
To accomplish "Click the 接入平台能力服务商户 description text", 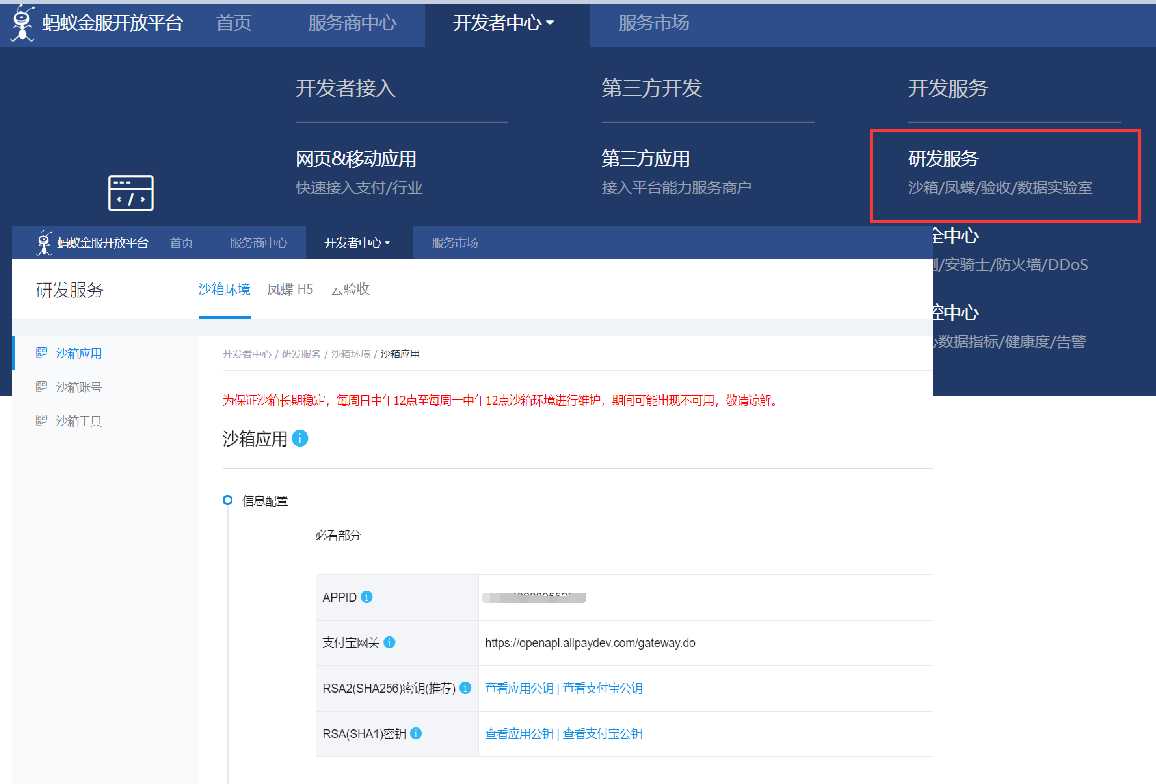I will pos(677,187).
